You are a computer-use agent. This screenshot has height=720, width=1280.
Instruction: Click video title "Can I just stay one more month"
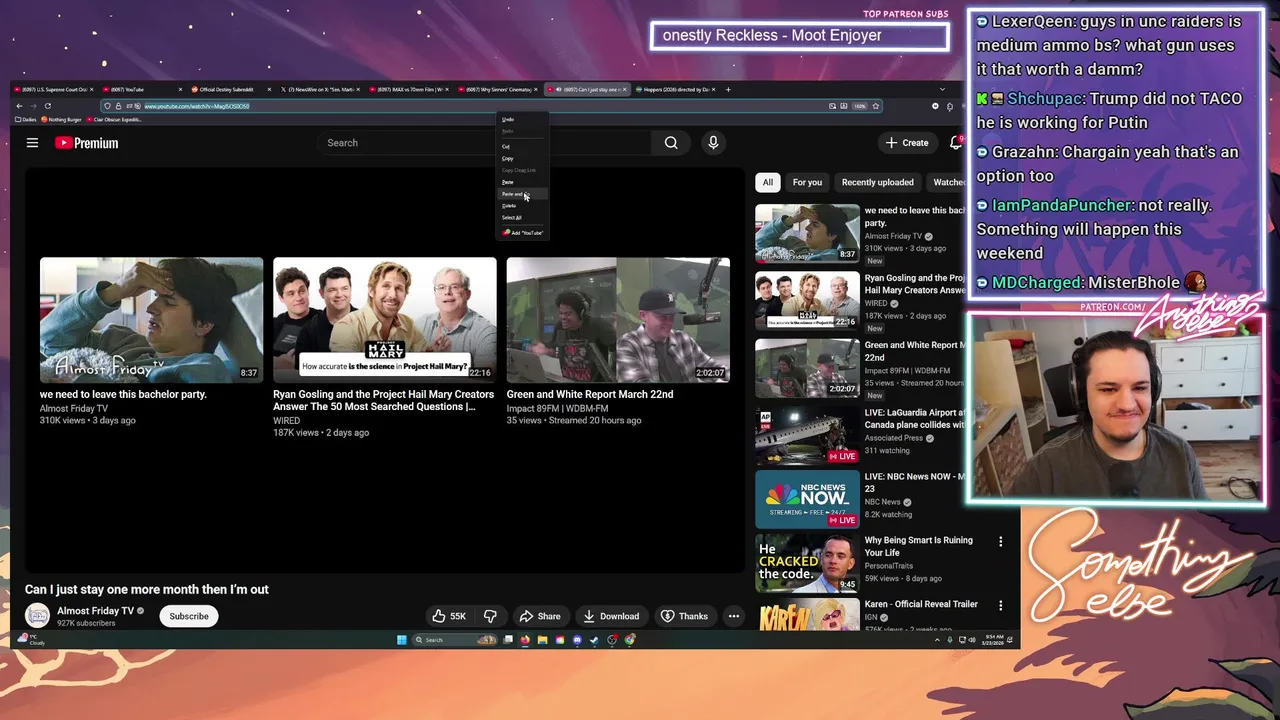147,589
